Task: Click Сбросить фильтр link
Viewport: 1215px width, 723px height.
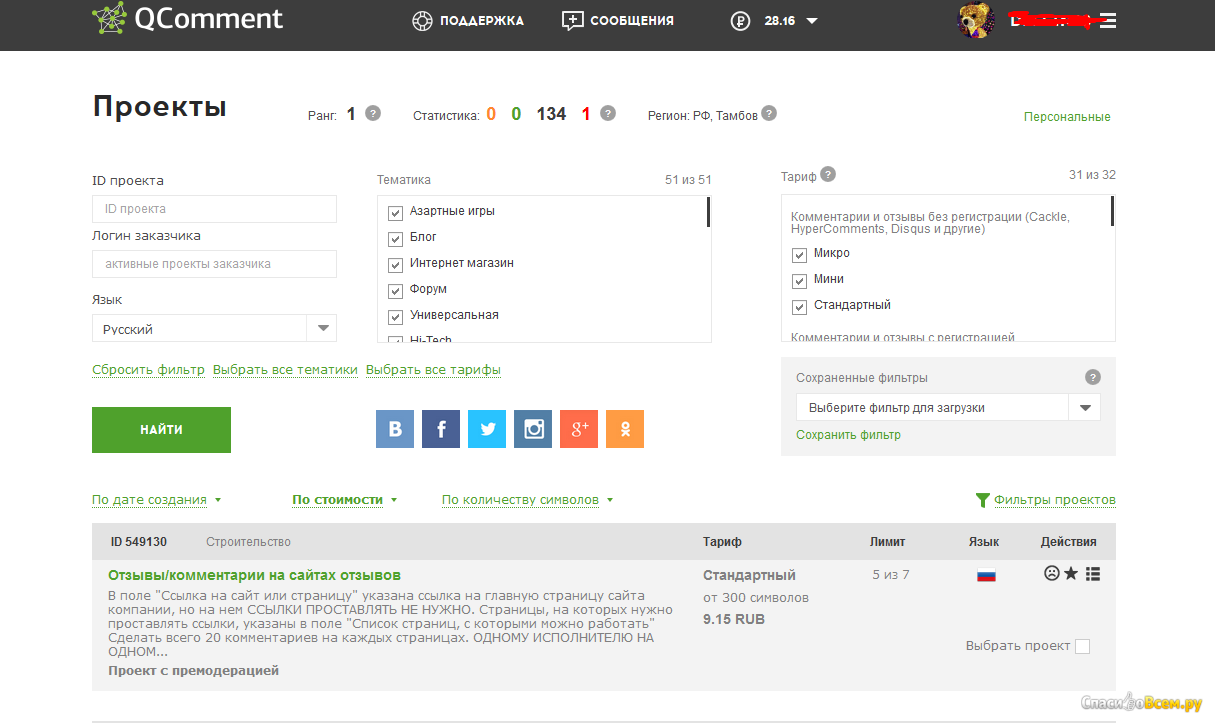Action: 148,369
